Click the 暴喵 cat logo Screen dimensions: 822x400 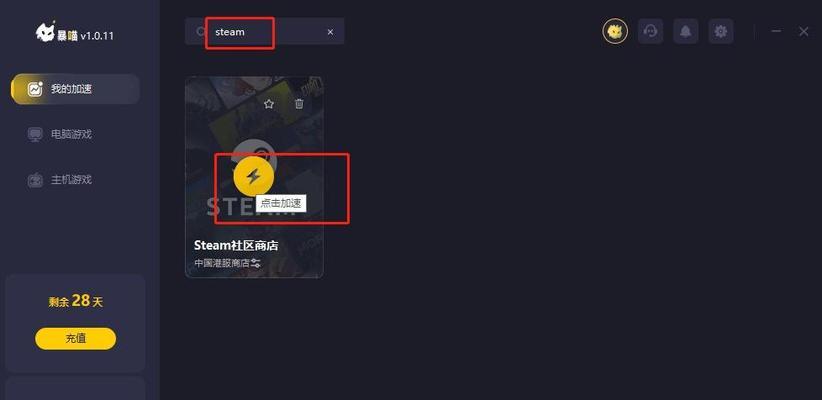click(46, 33)
